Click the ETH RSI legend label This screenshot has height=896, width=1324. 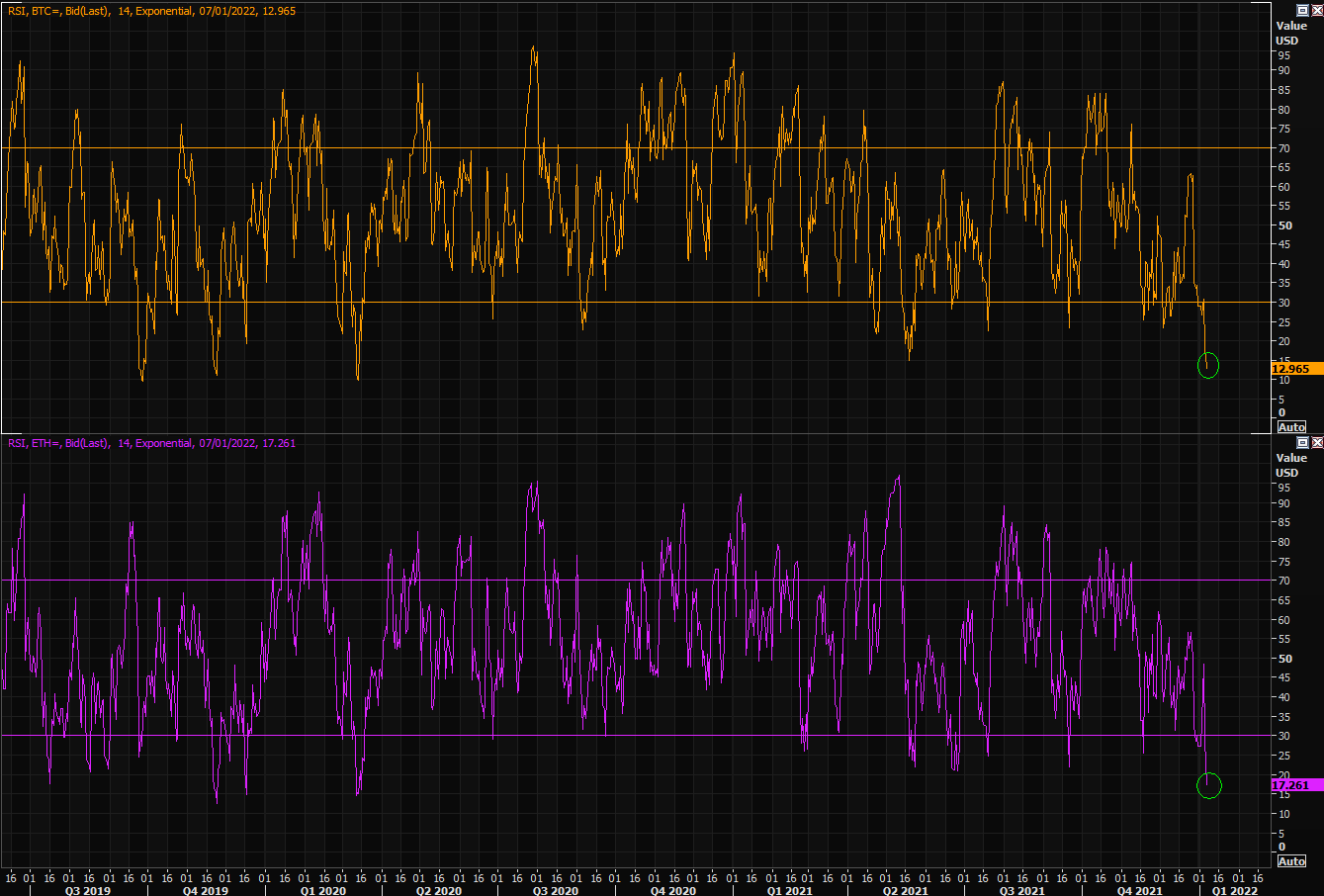pos(151,443)
